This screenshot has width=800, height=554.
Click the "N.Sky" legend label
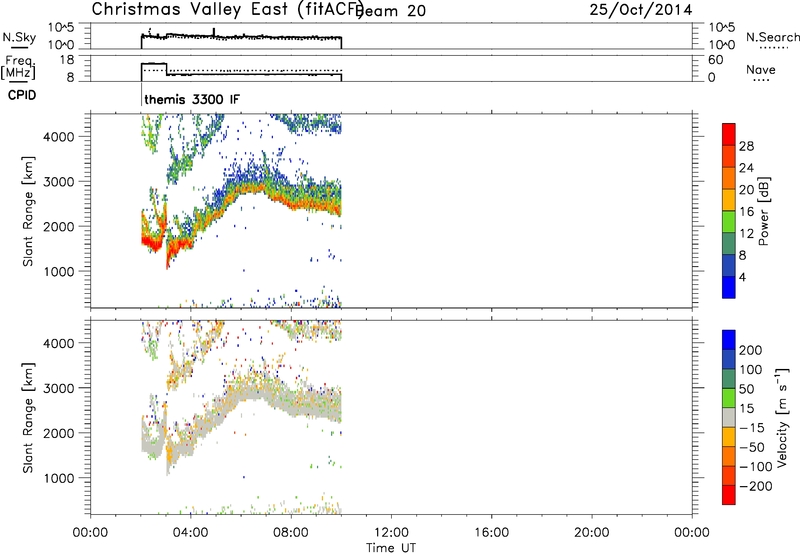pyautogui.click(x=19, y=37)
